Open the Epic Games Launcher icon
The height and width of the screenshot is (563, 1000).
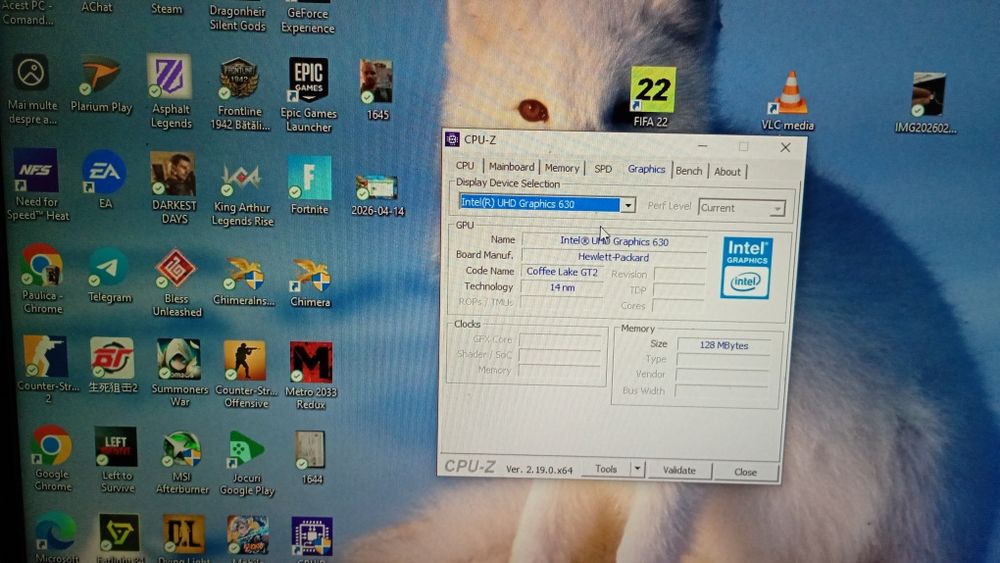[309, 94]
